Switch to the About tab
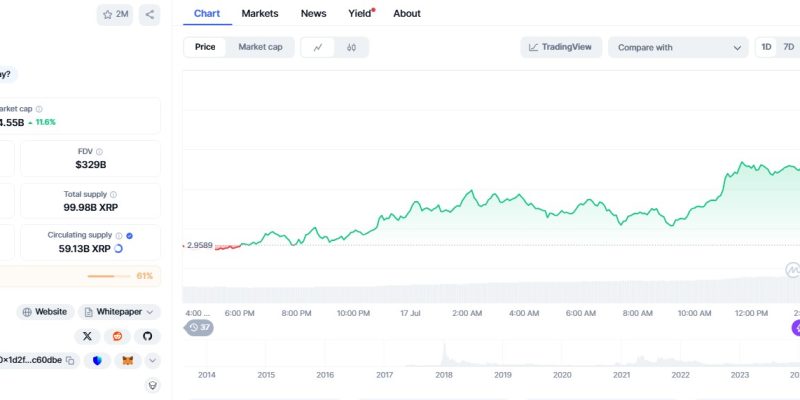This screenshot has width=800, height=400. (x=407, y=14)
